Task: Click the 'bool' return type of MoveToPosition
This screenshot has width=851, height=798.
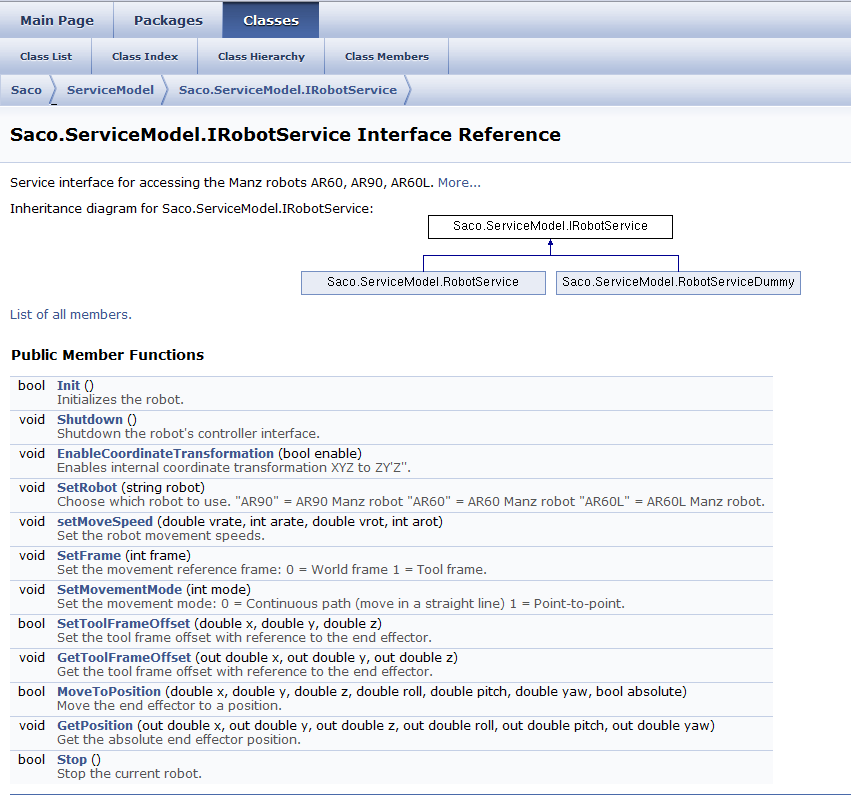Action: 31,692
